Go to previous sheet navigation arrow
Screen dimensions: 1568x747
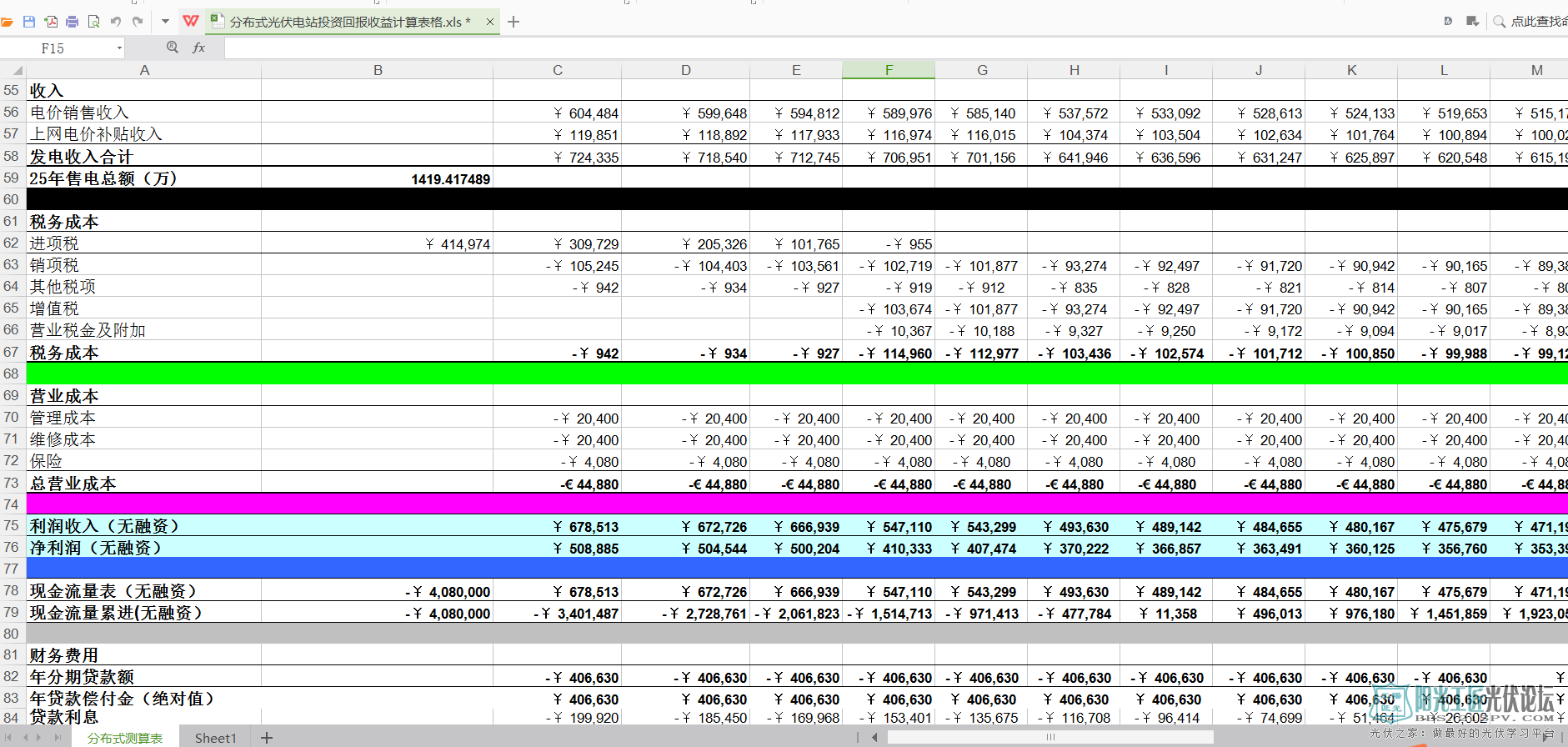25,738
